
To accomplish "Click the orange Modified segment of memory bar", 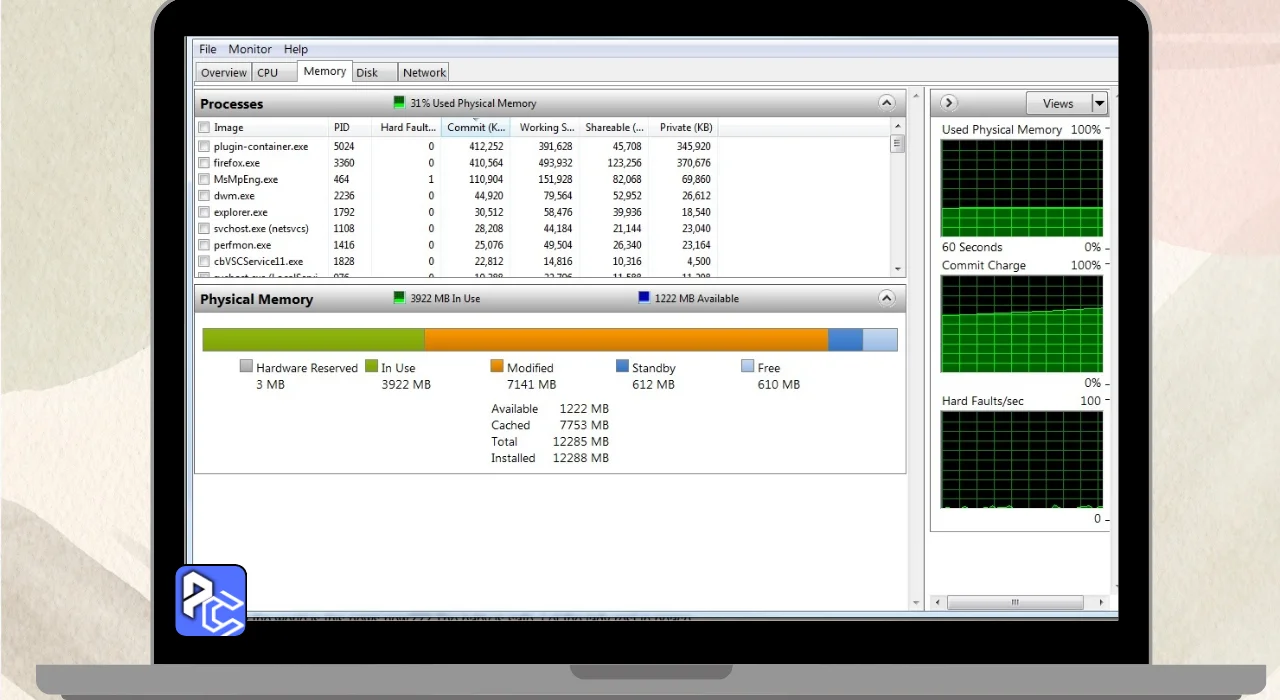I will [626, 340].
